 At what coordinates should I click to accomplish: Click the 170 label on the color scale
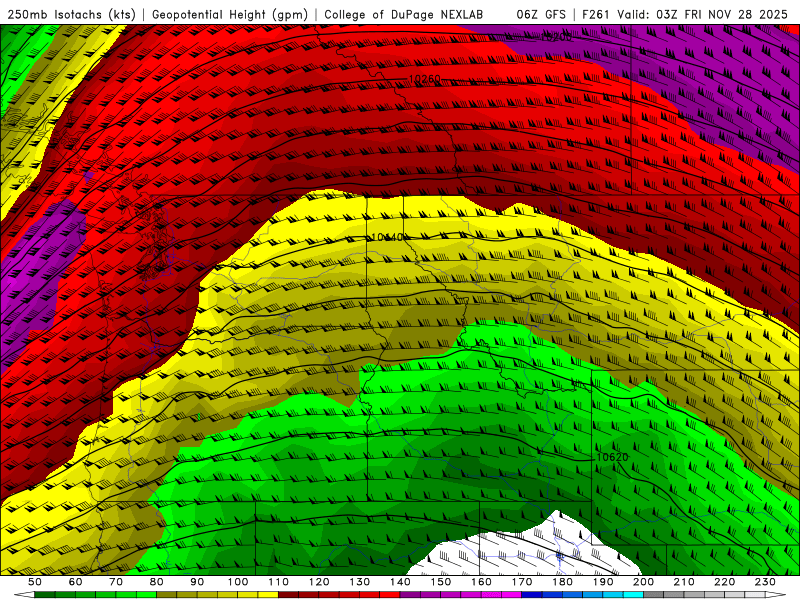tap(522, 582)
